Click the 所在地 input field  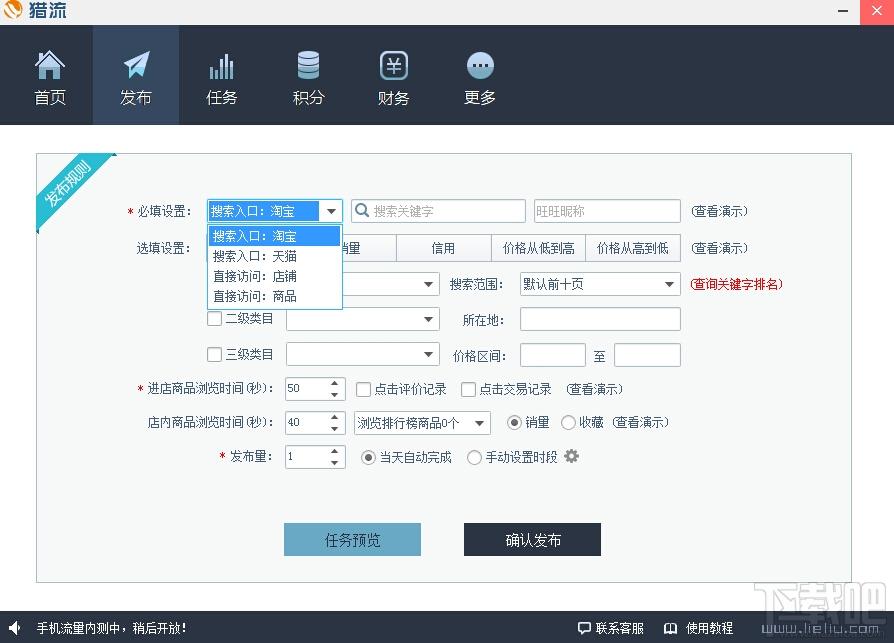[x=600, y=319]
